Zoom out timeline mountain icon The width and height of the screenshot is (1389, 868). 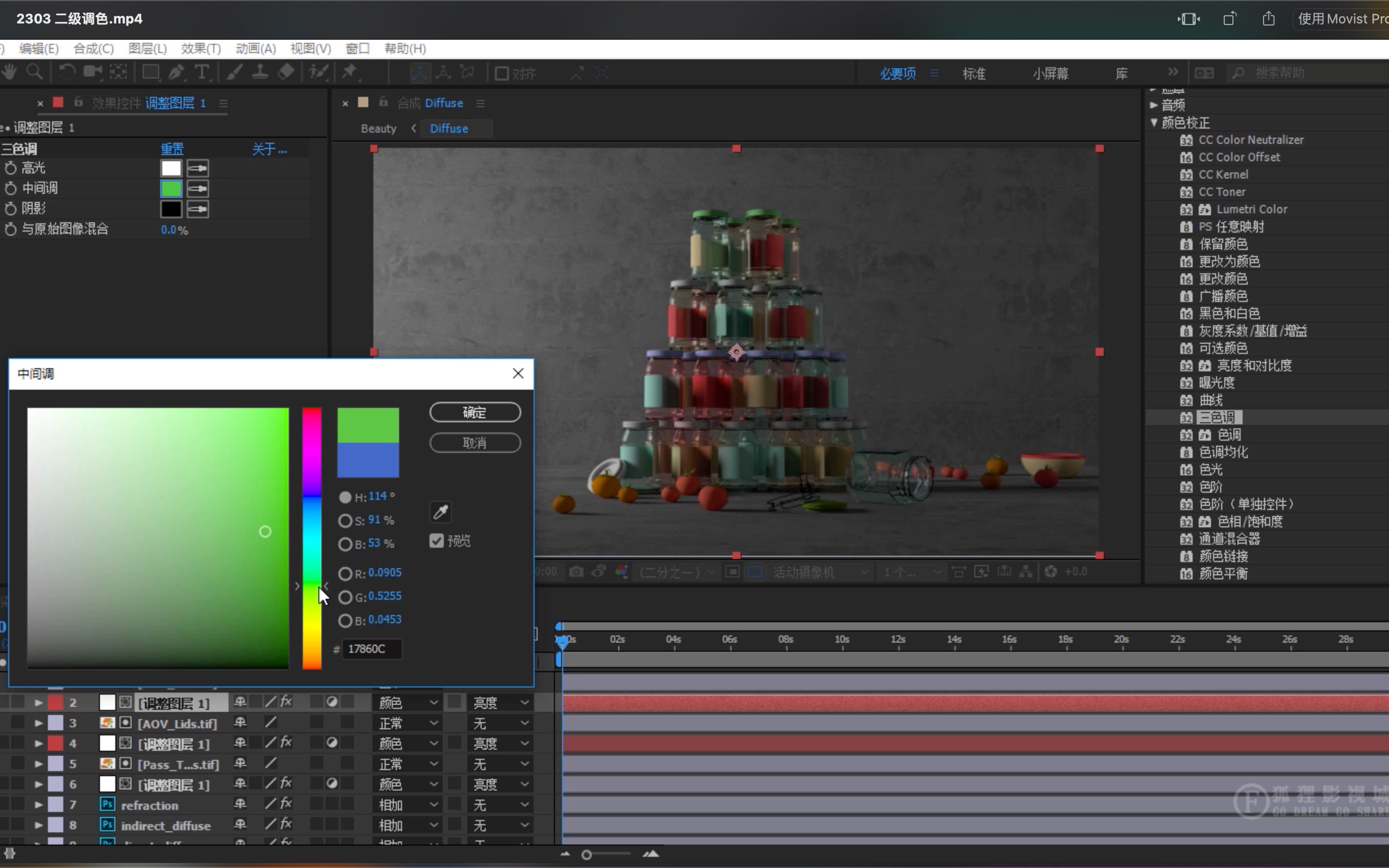tap(565, 854)
